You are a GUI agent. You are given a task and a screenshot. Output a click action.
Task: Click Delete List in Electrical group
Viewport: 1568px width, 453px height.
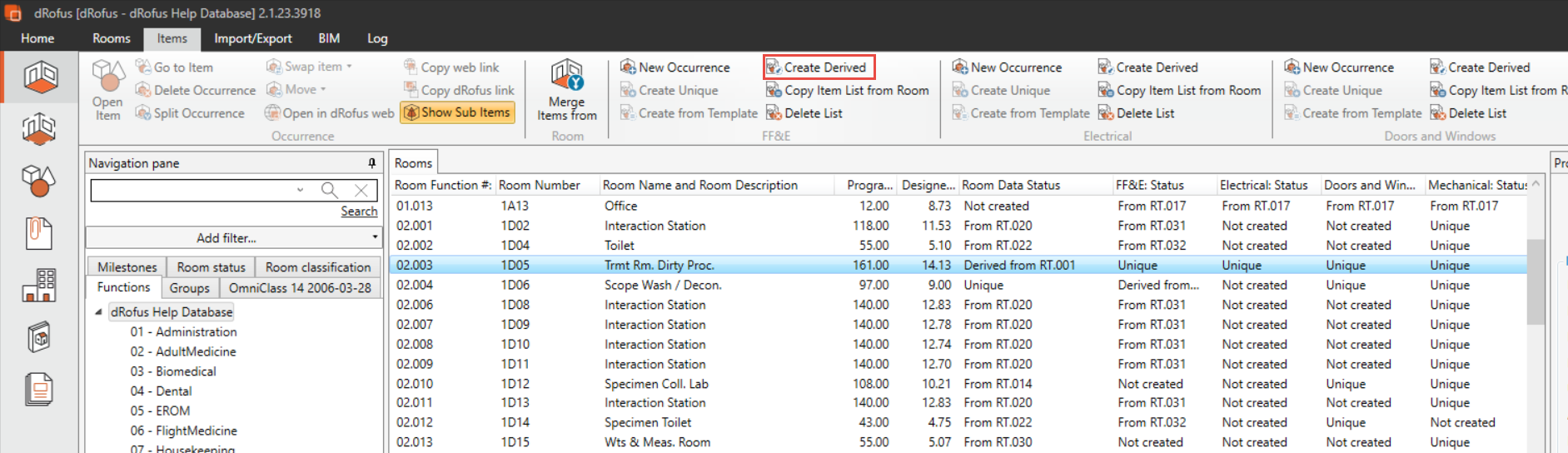(1137, 113)
